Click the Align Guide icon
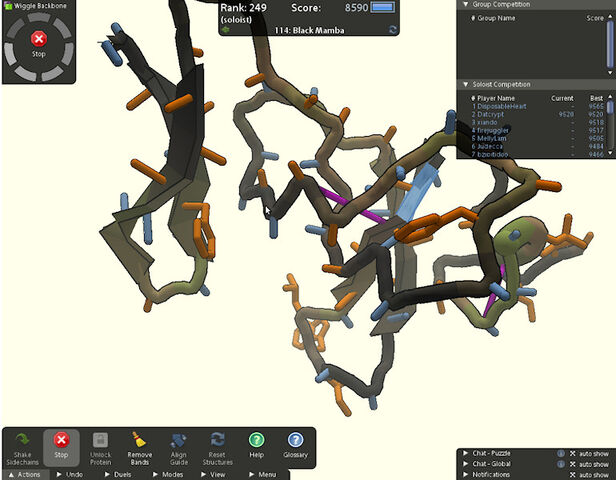The width and height of the screenshot is (616, 480). (x=178, y=440)
